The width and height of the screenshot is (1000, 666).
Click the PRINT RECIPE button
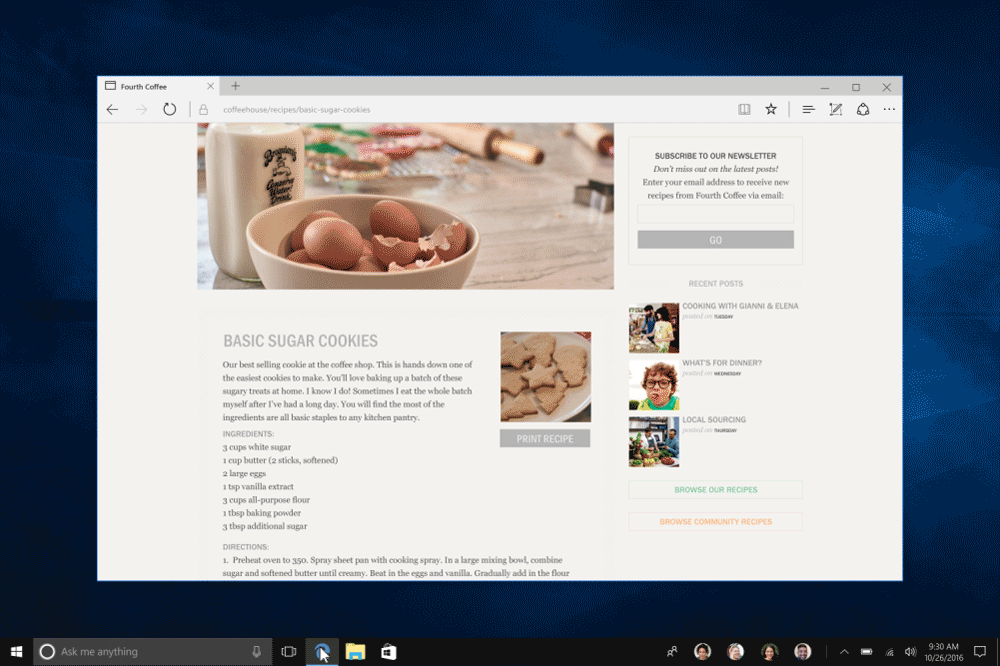pyautogui.click(x=544, y=438)
